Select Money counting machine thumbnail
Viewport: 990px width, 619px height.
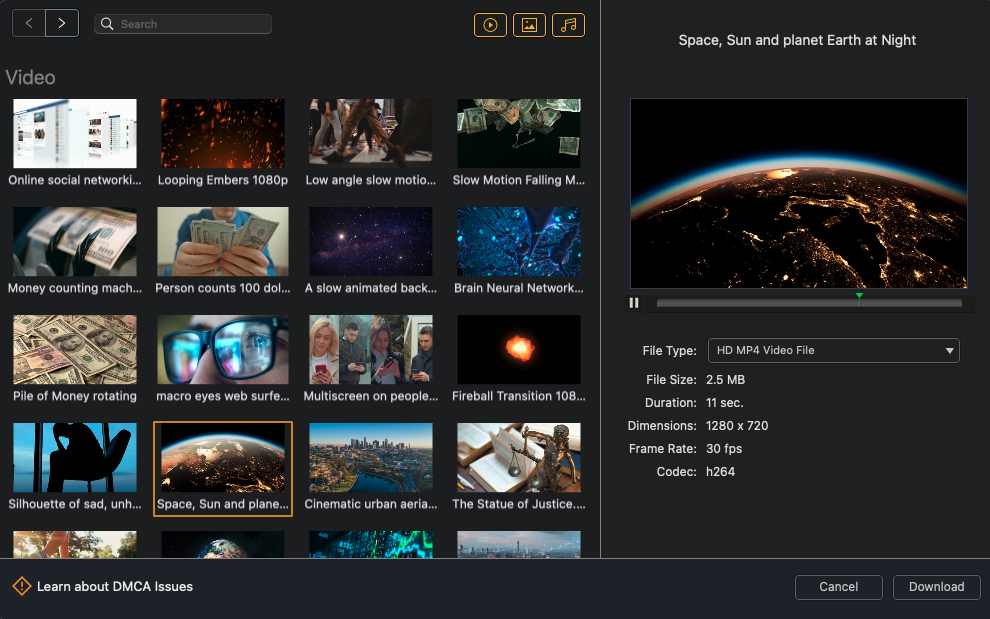tap(75, 241)
